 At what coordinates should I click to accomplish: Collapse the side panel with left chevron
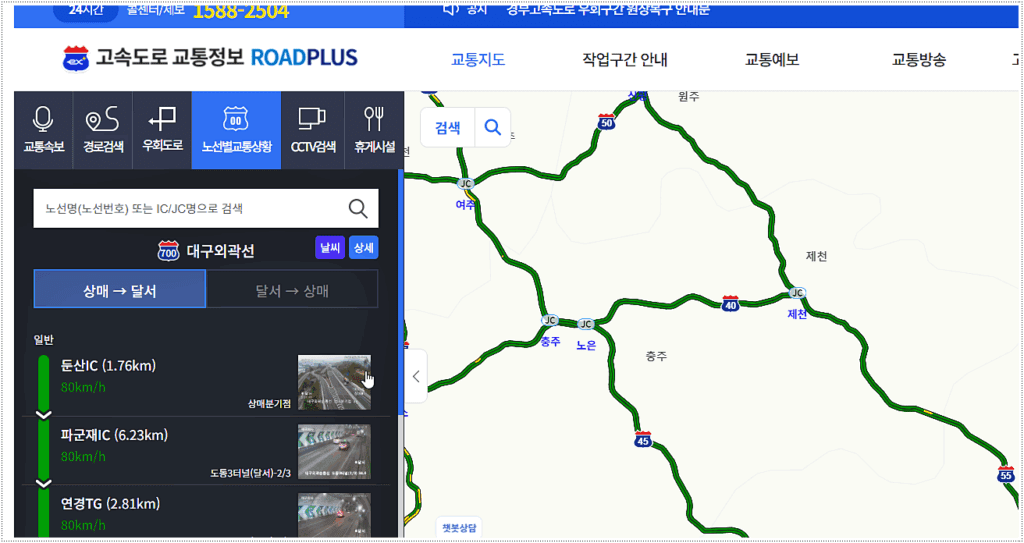416,376
